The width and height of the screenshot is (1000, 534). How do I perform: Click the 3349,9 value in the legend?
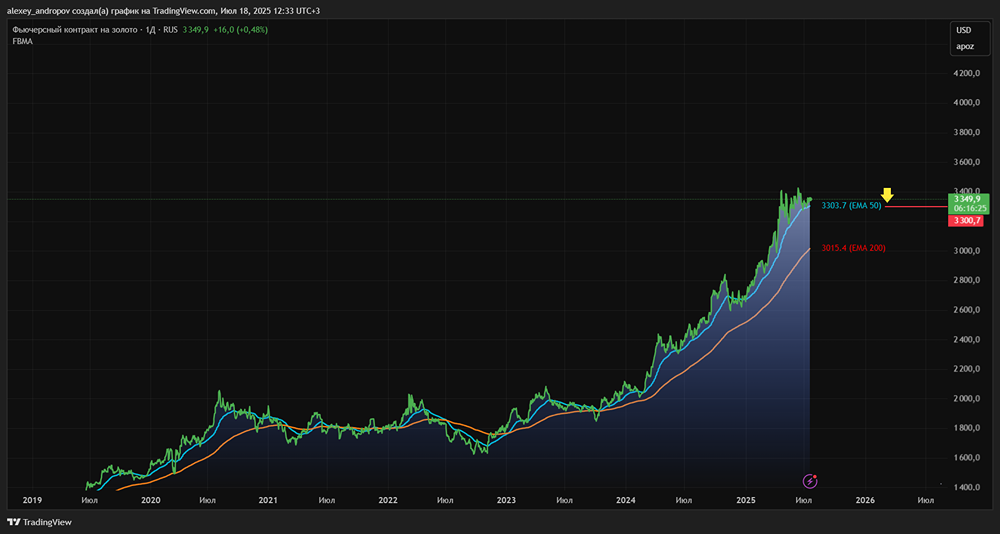[196, 29]
